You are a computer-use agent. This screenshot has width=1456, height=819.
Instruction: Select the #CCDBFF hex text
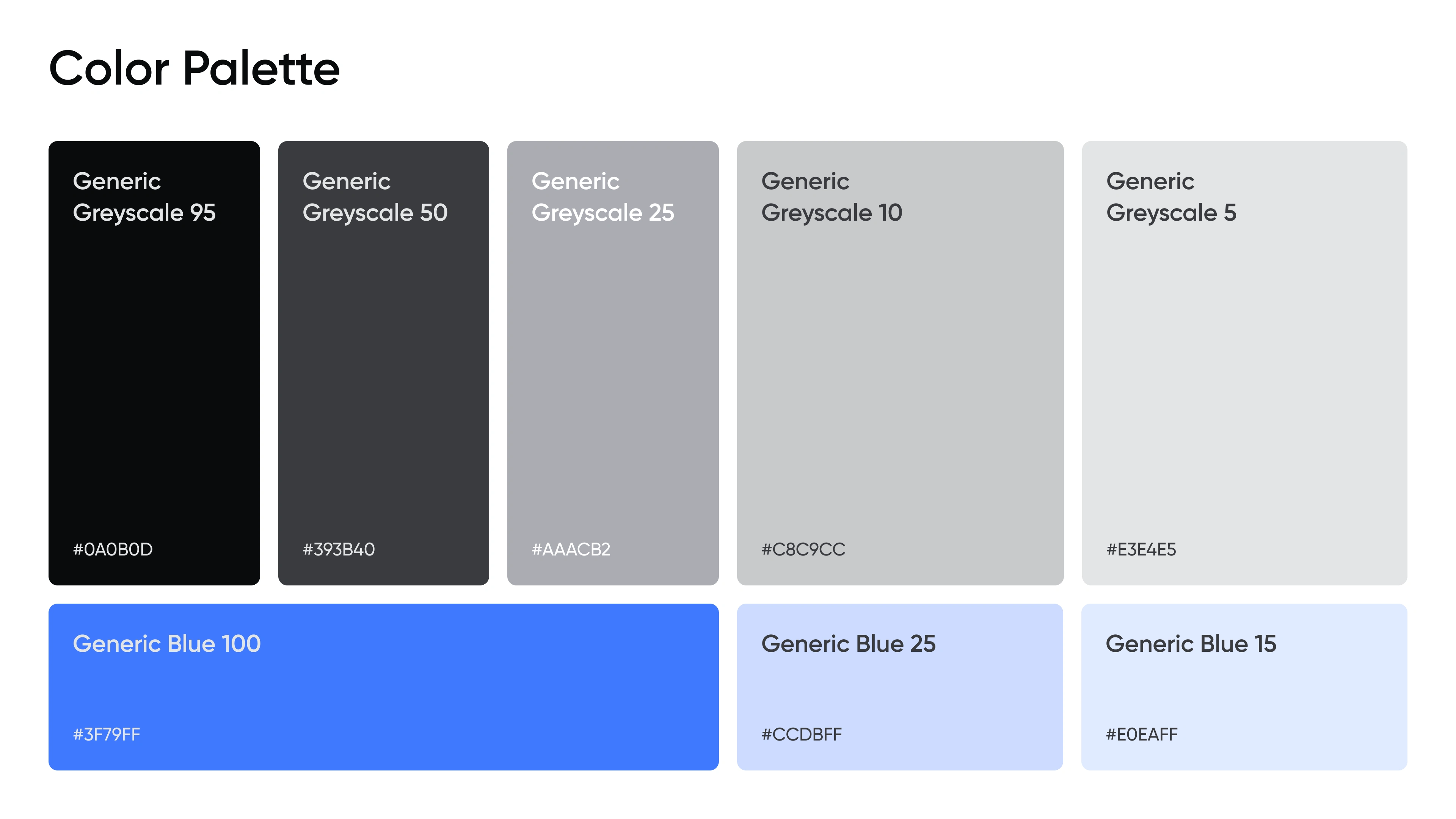point(802,734)
